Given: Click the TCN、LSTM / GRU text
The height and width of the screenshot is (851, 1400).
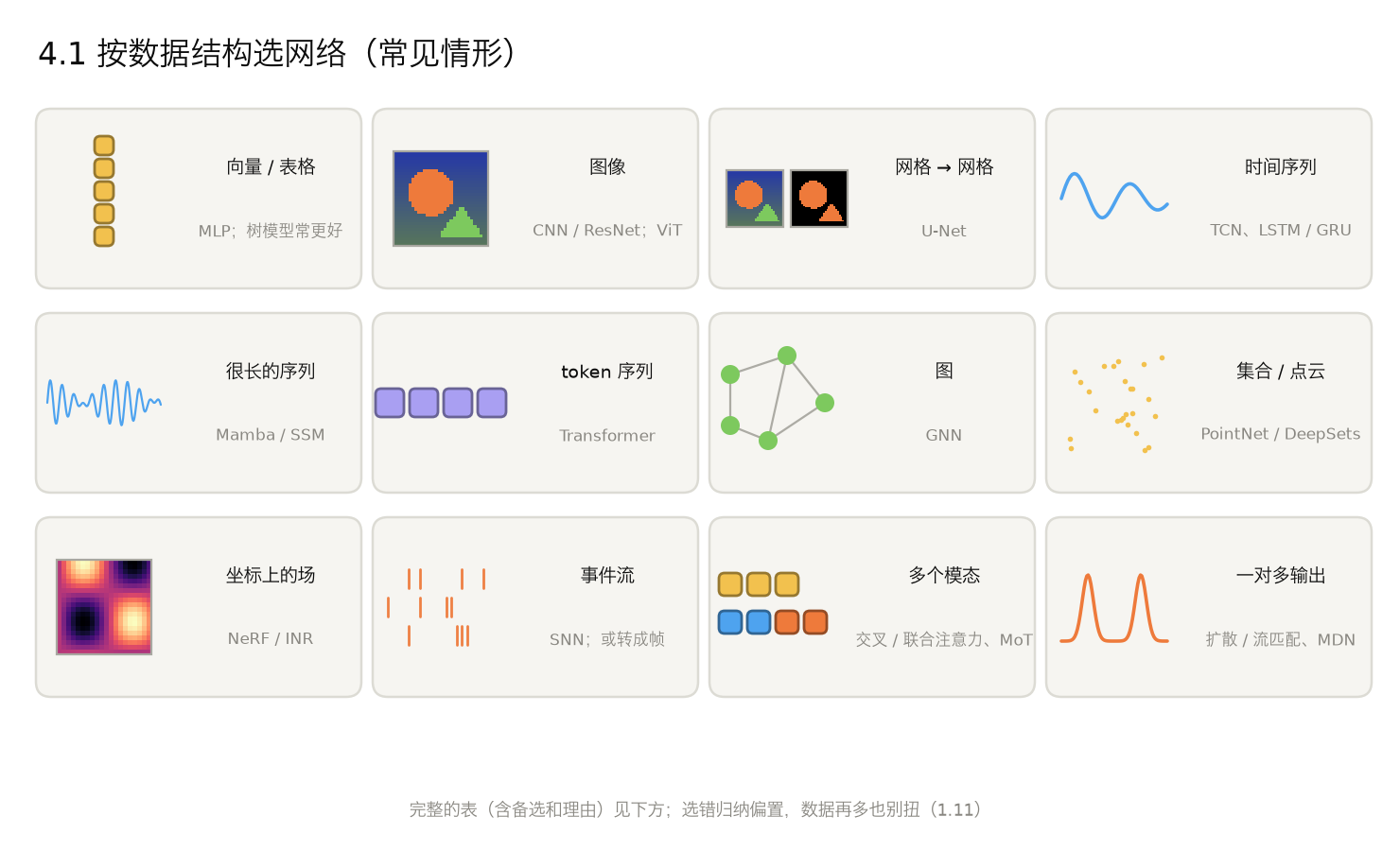Looking at the screenshot, I should pos(1281,231).
